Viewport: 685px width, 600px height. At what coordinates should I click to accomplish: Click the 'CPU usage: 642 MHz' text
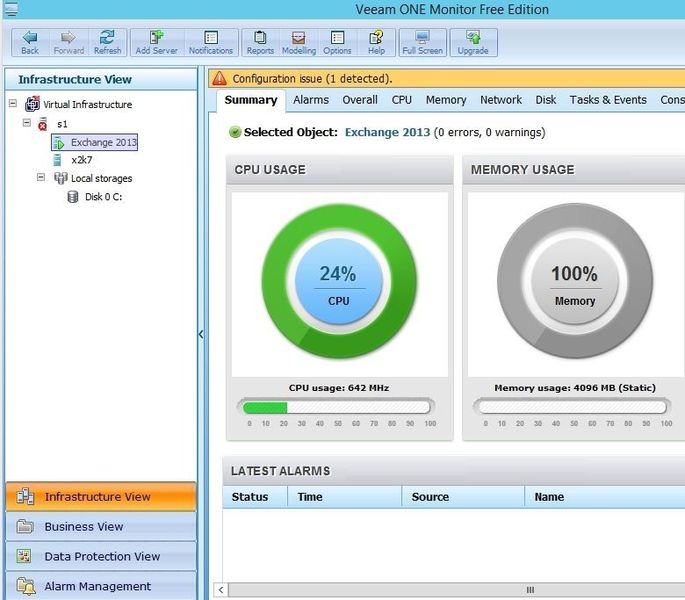click(339, 388)
